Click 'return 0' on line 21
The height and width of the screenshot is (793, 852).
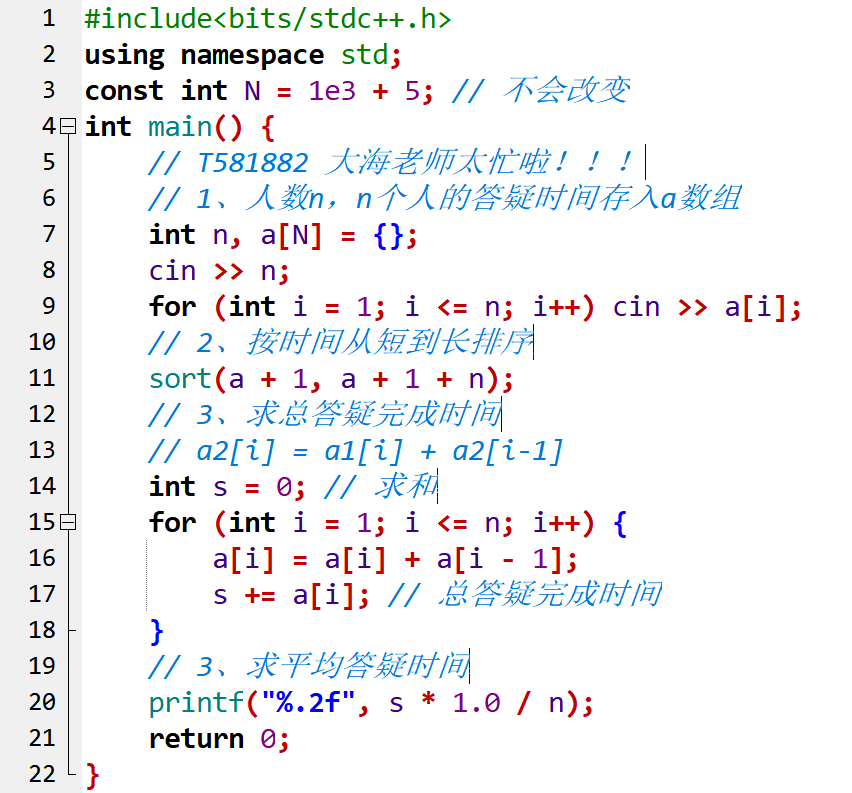coord(214,739)
